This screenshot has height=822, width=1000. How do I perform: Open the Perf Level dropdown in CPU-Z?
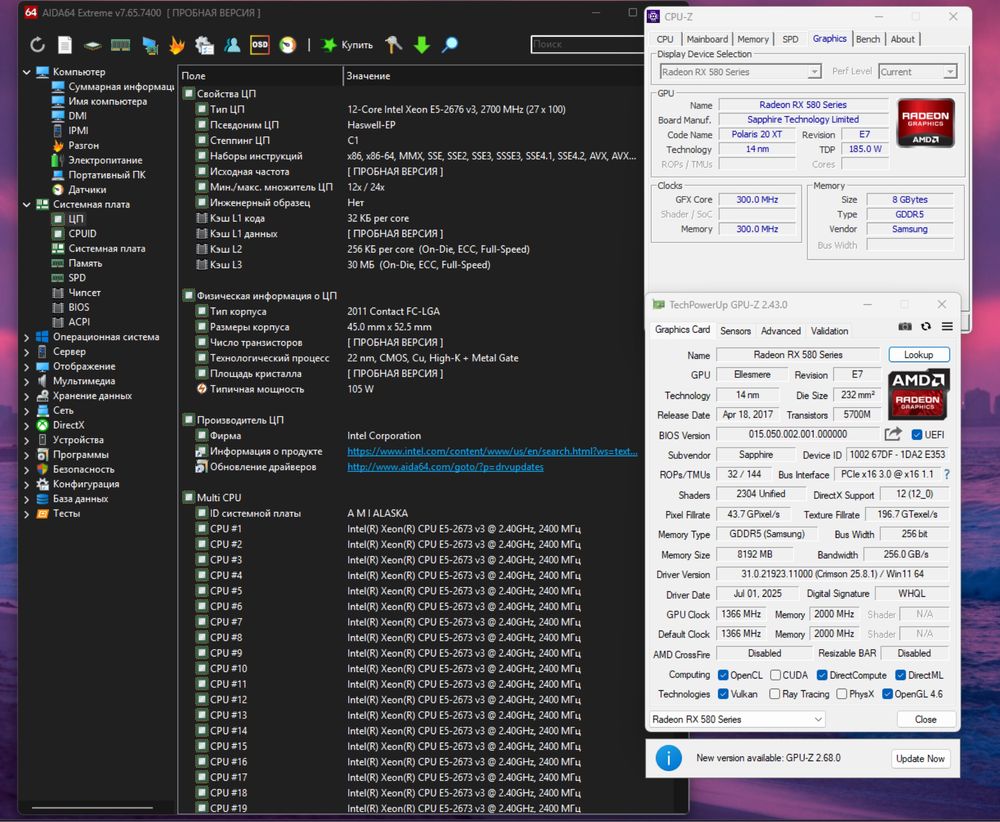pyautogui.click(x=918, y=71)
